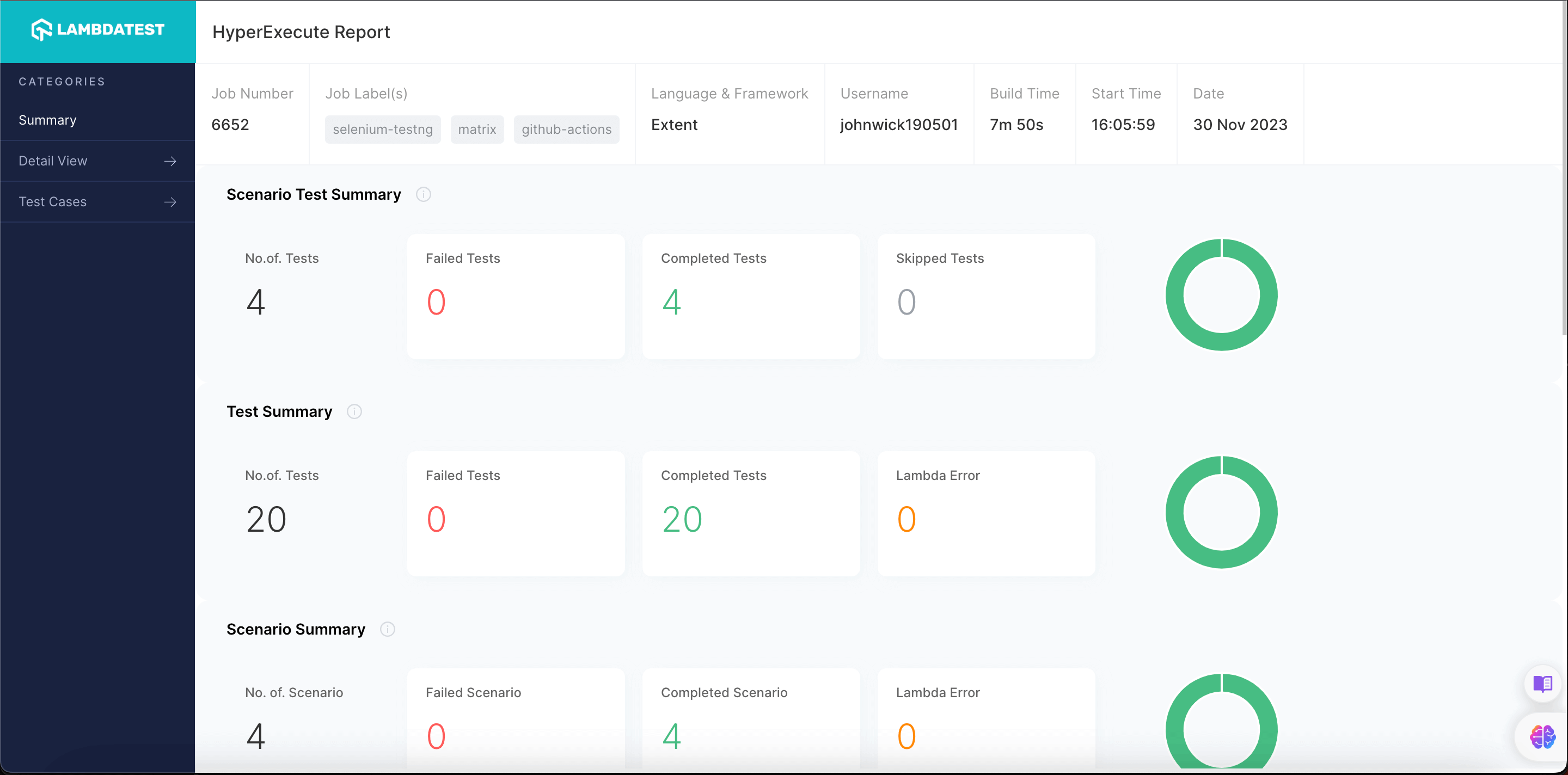Expand the Test Cases arrow
The height and width of the screenshot is (775, 1568).
pyautogui.click(x=170, y=202)
